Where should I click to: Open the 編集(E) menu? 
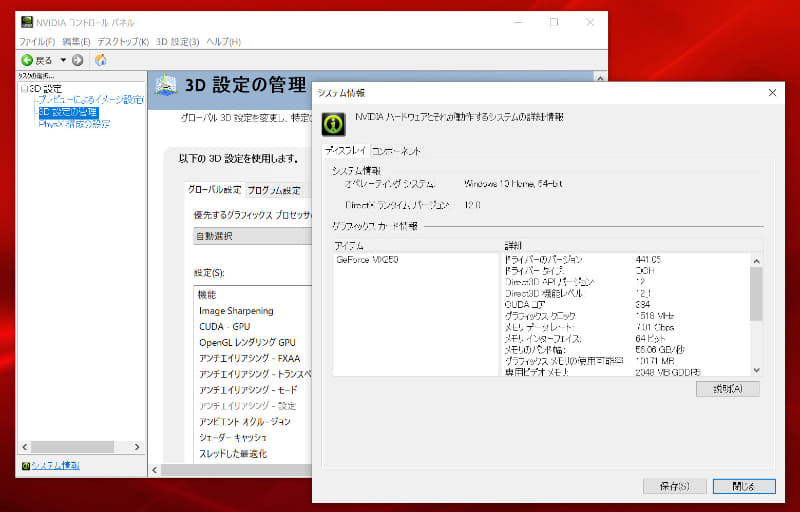(x=76, y=42)
